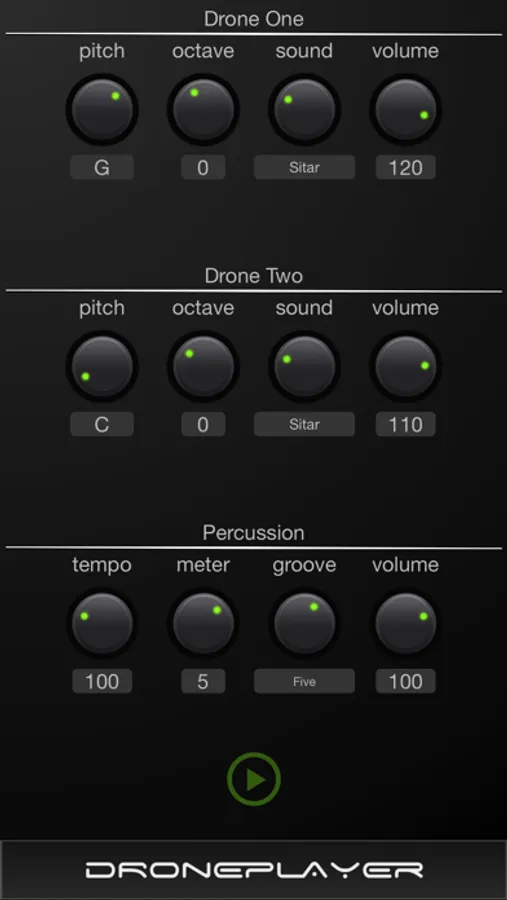Click the Drone One volume knob
Screen dimensions: 507x900
(x=406, y=109)
